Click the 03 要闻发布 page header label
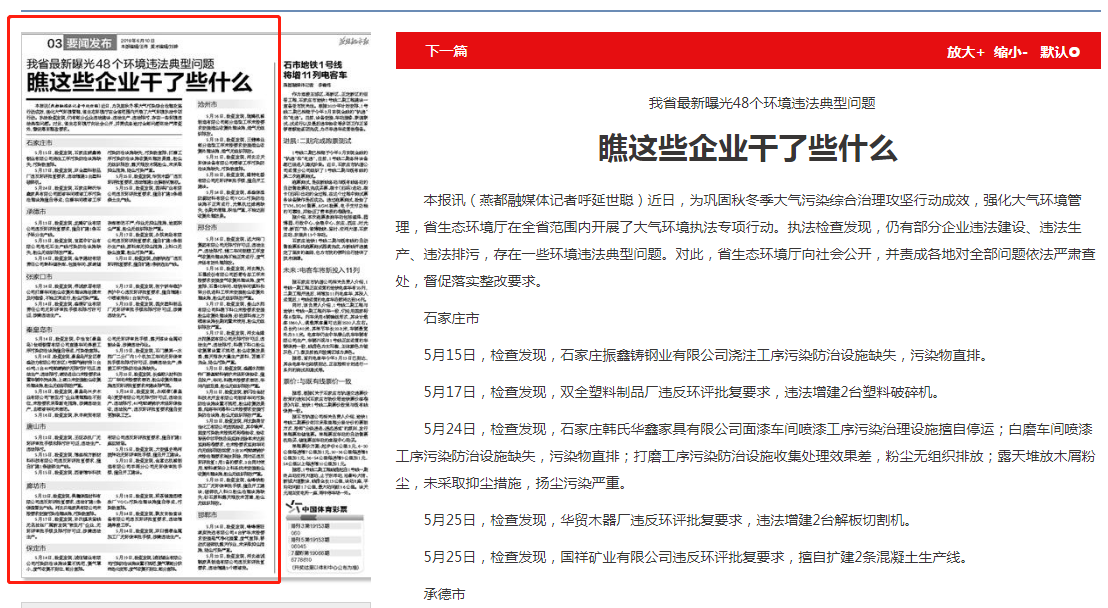Image resolution: width=1108 pixels, height=608 pixels. click(80, 43)
